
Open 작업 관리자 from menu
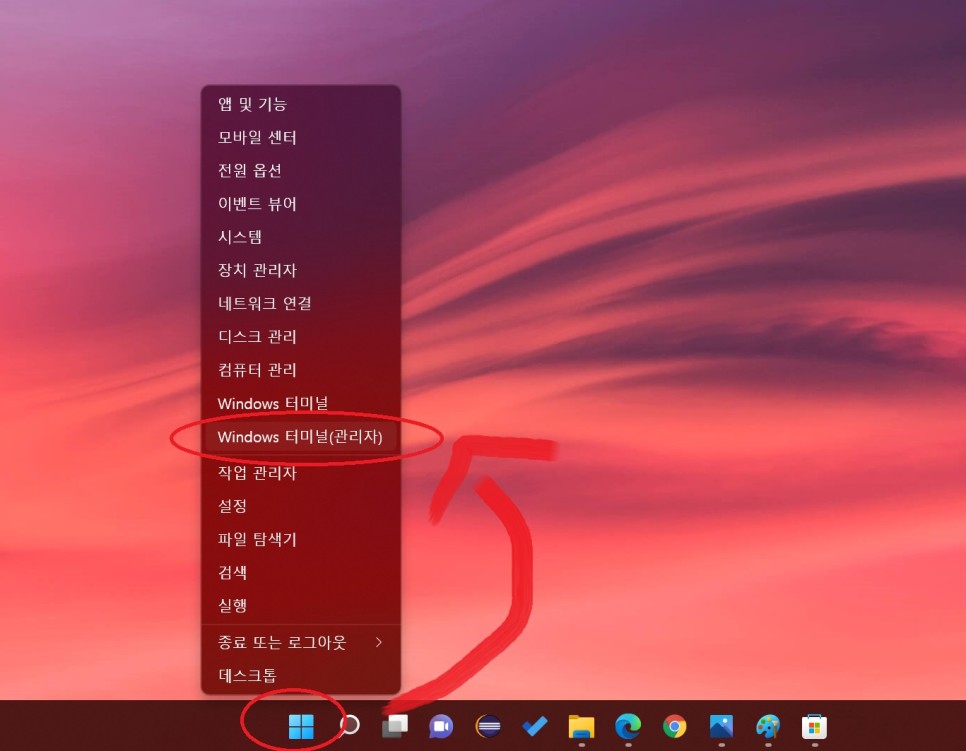pyautogui.click(x=301, y=473)
